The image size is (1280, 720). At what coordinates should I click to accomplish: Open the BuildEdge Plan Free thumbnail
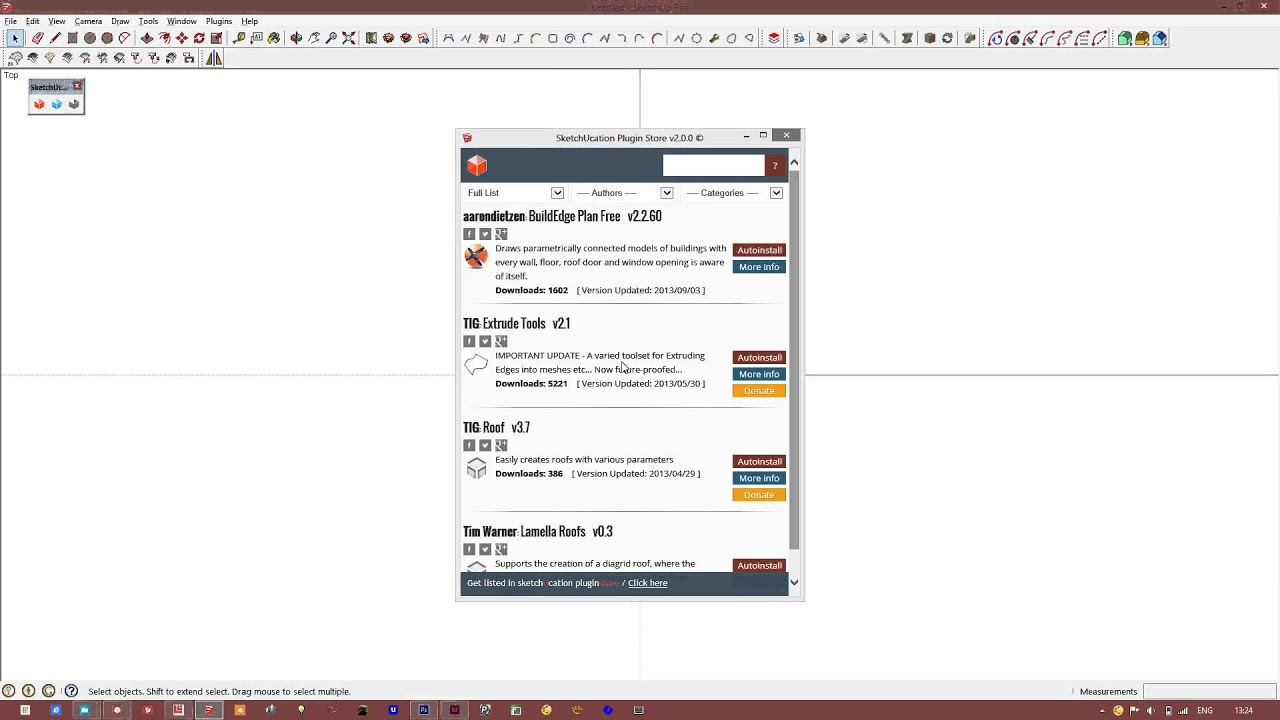tap(476, 257)
